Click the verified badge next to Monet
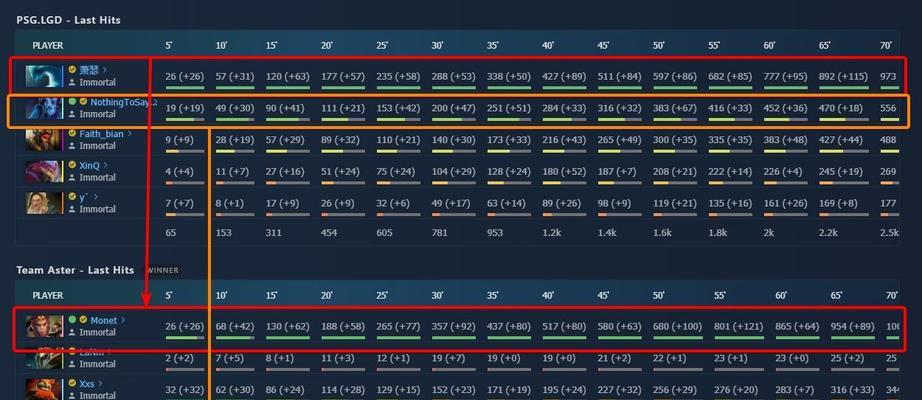922x400 pixels. coord(83,319)
